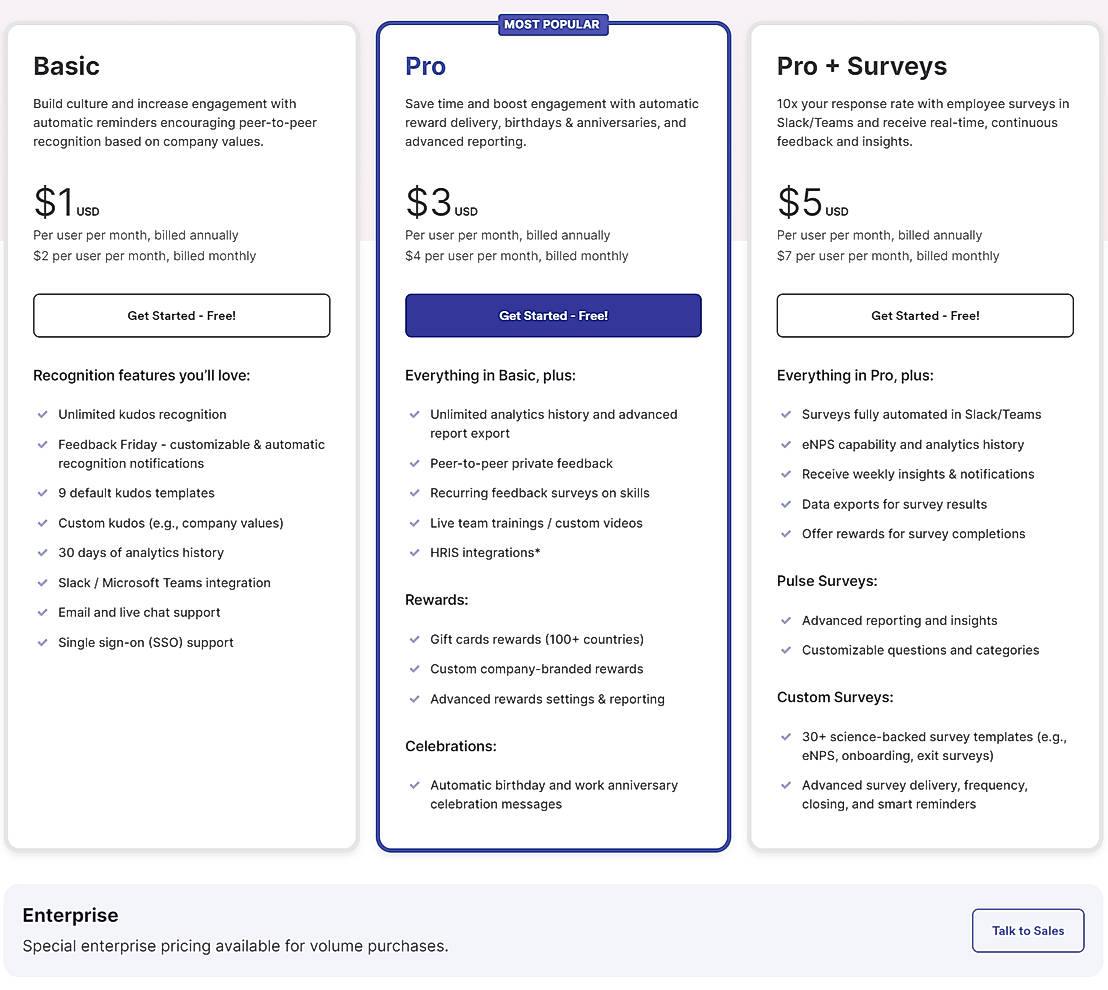Image resolution: width=1108 pixels, height=990 pixels.
Task: Click the Pro plan heading
Action: pos(425,66)
